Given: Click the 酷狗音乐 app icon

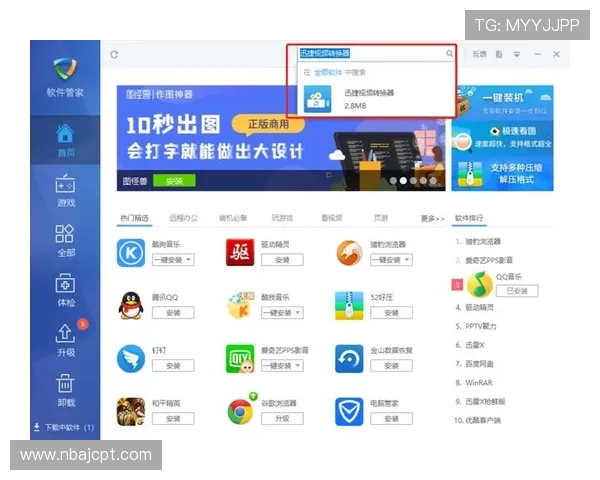Looking at the screenshot, I should [131, 253].
